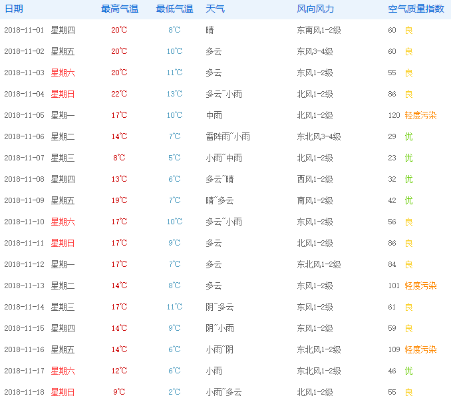The image size is (451, 400).
Task: Click the air quality value 120
Action: click(394, 115)
